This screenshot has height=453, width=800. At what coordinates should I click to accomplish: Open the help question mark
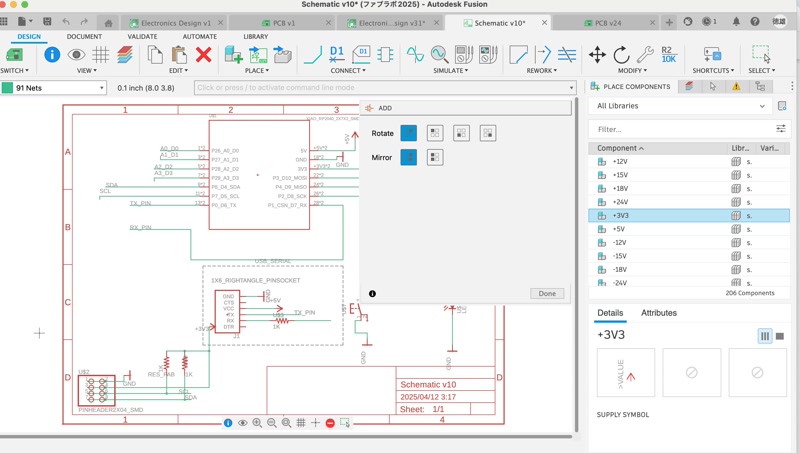click(x=755, y=21)
